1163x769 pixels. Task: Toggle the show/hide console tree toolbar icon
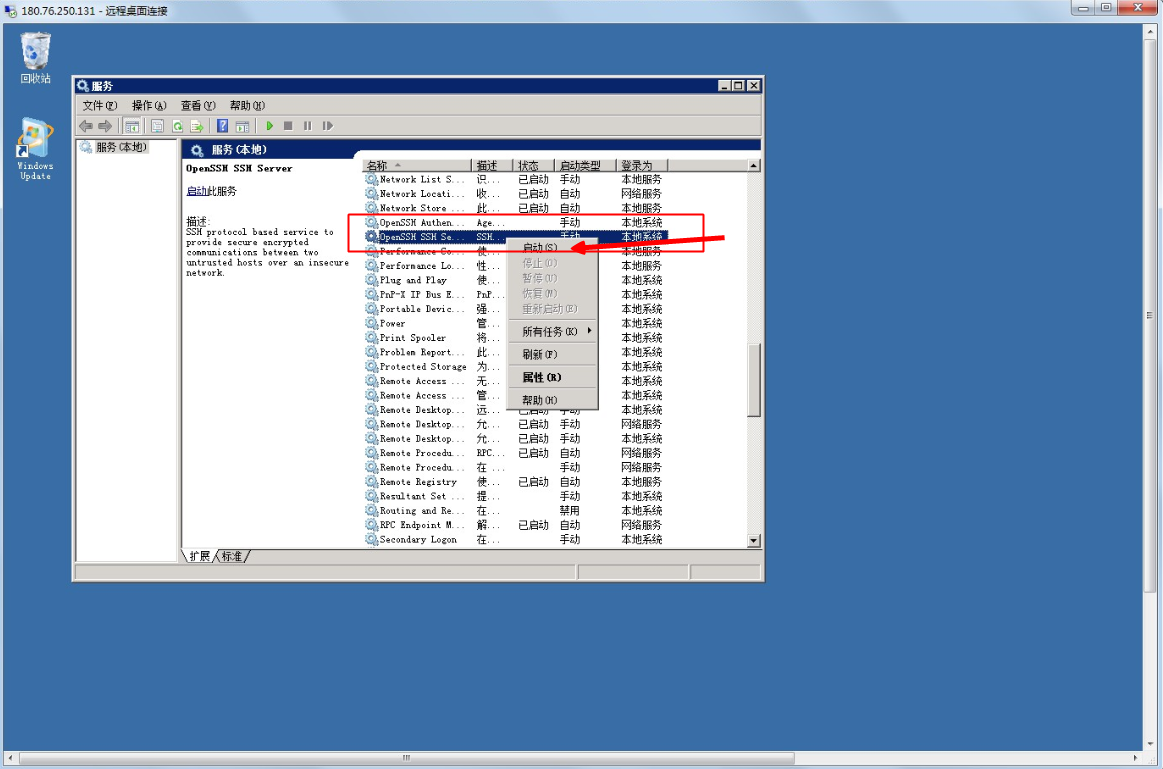(132, 126)
